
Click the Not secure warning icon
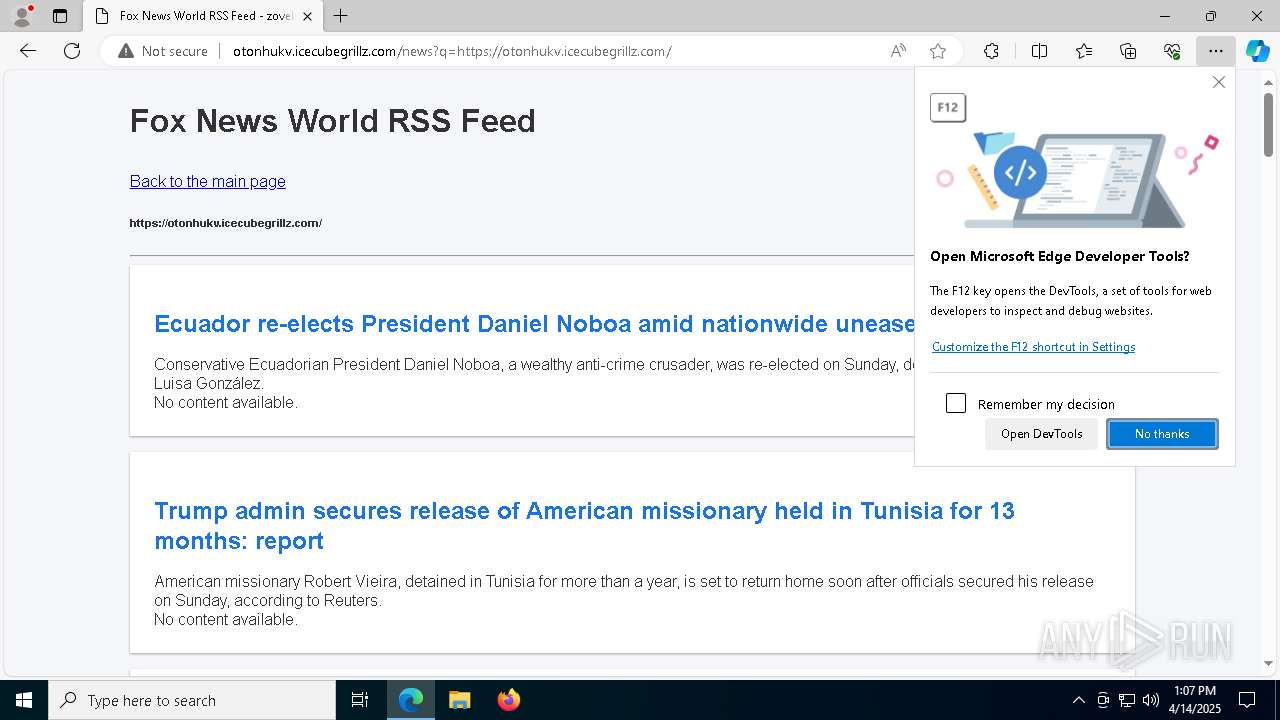click(x=126, y=51)
